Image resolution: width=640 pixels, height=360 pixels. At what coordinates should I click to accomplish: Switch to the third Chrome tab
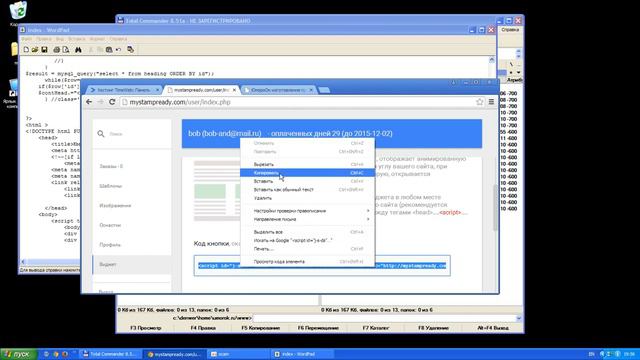(279, 90)
